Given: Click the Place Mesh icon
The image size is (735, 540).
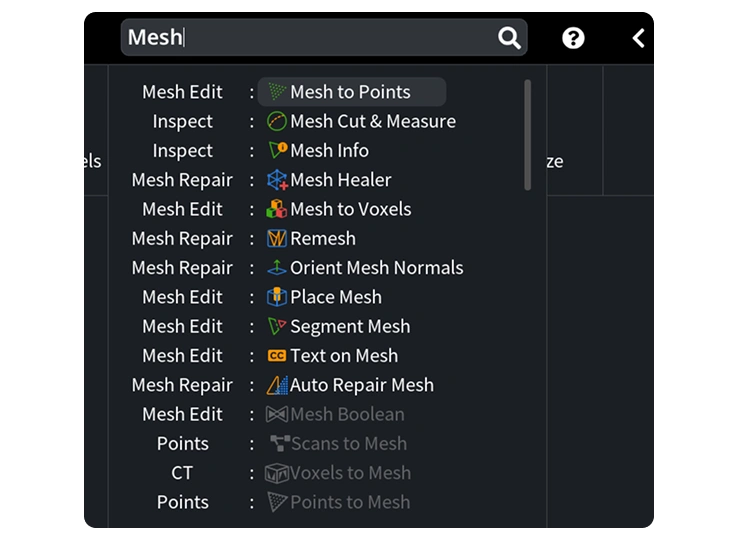Looking at the screenshot, I should pos(277,297).
